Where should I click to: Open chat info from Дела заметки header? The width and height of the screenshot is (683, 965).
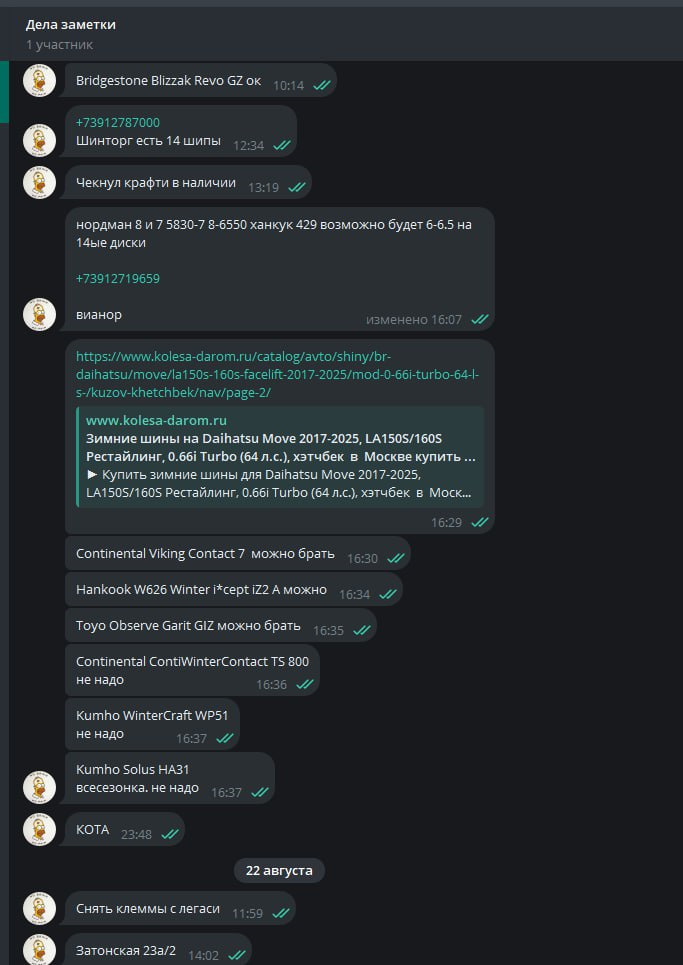point(68,24)
